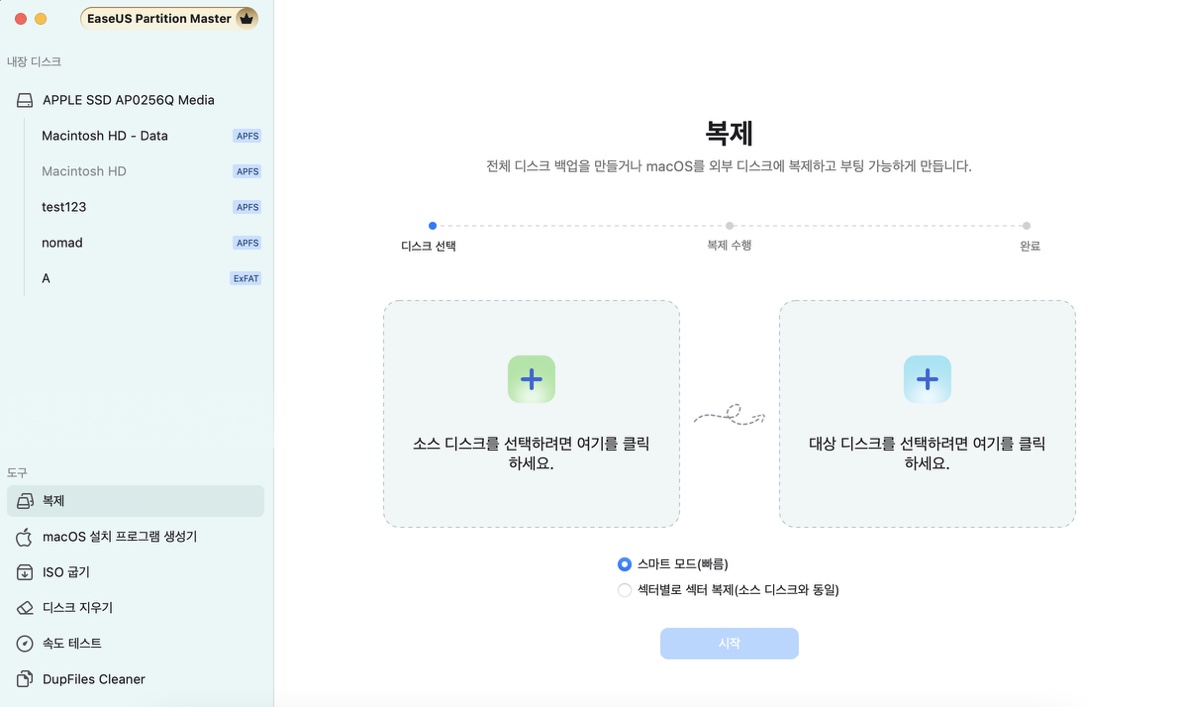Click the 복제 수행 step label
Screen dimensions: 1179x707
[x=729, y=245]
